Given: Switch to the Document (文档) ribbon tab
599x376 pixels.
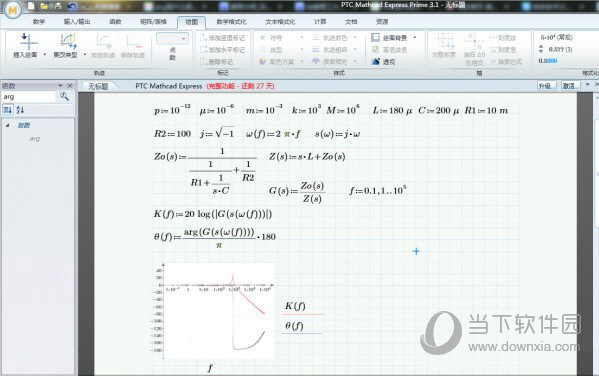Looking at the screenshot, I should (351, 22).
